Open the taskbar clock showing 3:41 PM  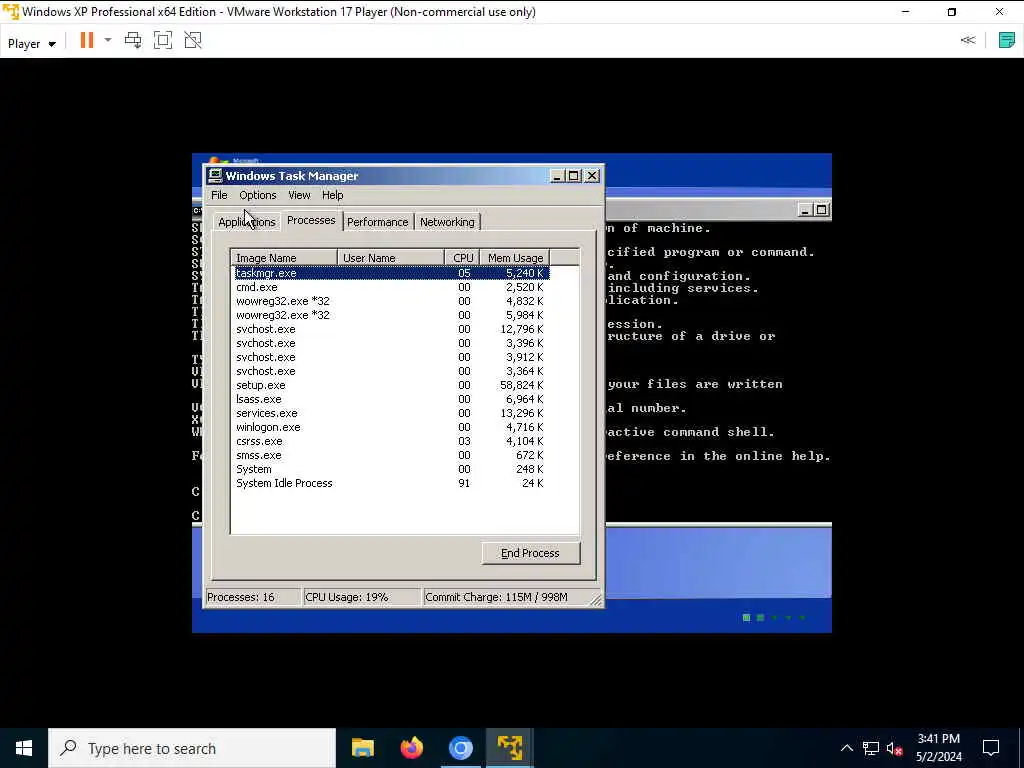938,748
